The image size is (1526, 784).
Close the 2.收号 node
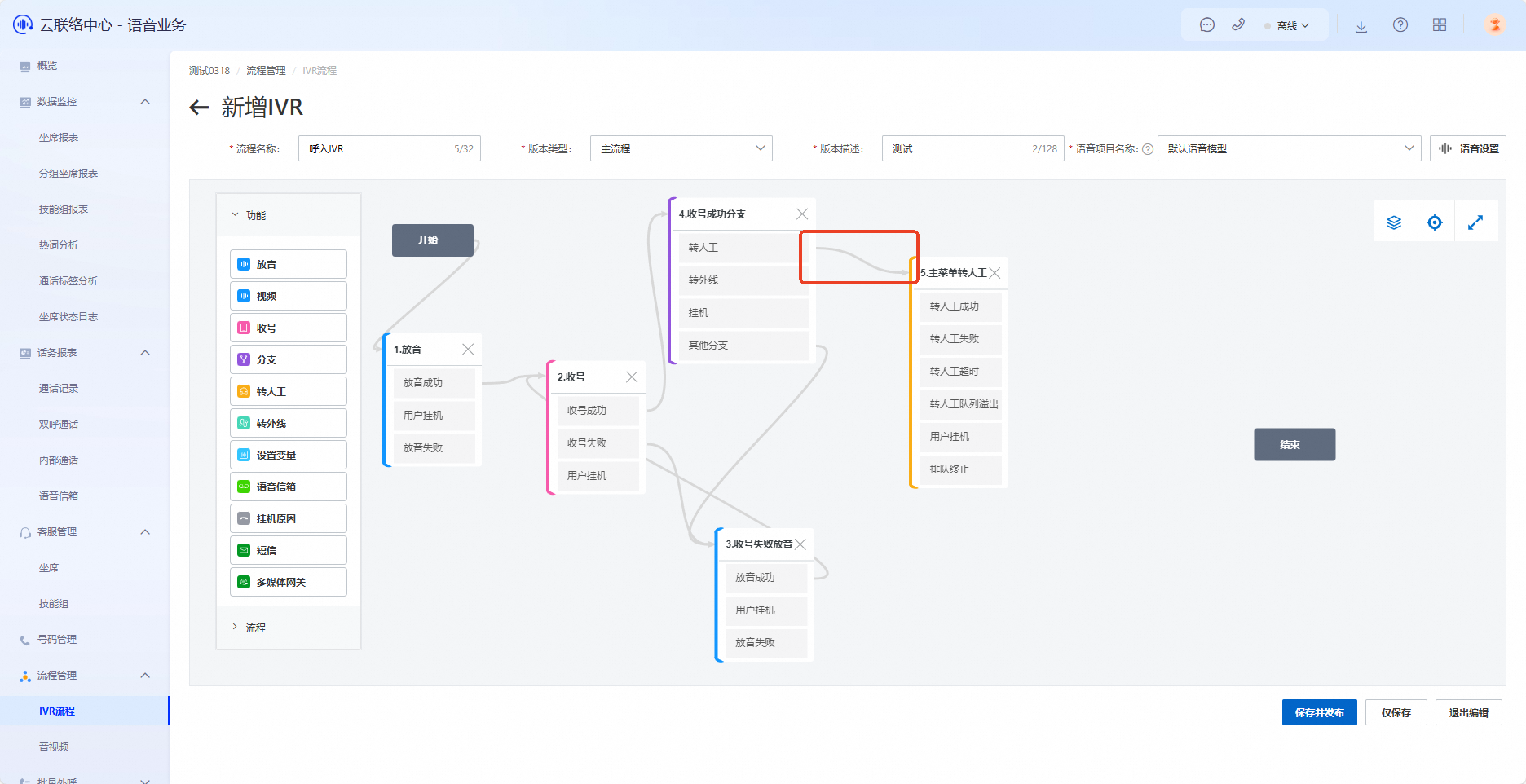(x=632, y=377)
